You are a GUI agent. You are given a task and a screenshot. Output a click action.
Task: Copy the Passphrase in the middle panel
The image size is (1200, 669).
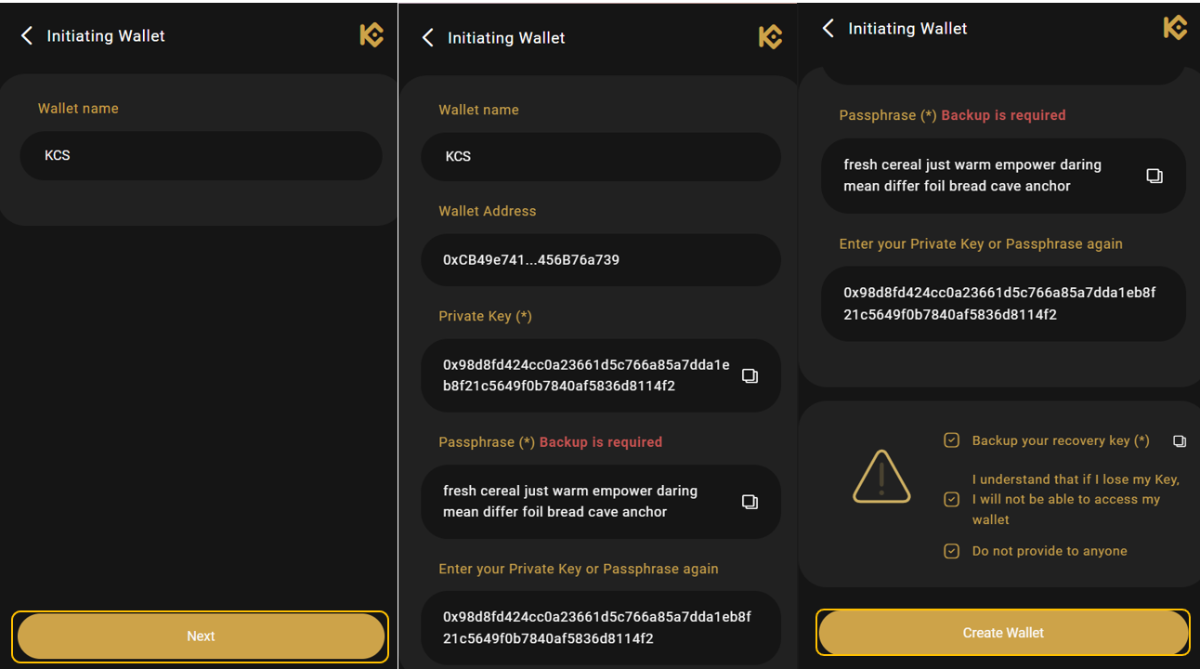point(749,502)
